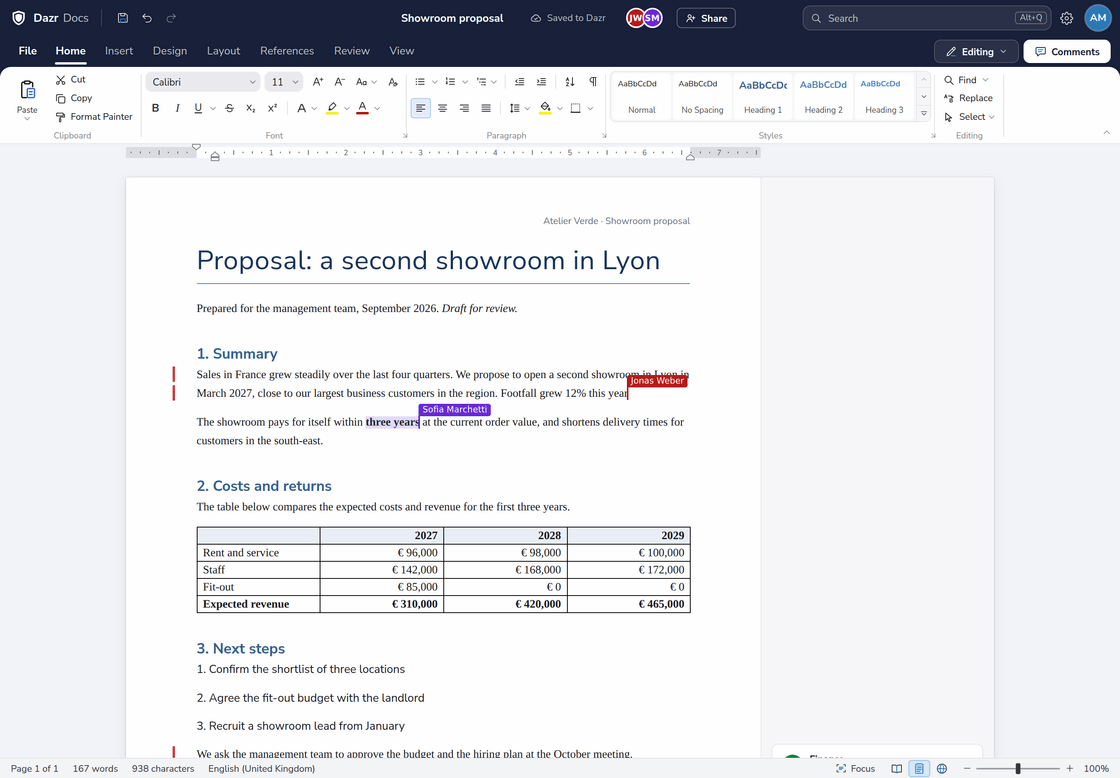This screenshot has width=1120, height=778.
Task: Apply the Heading 1 style
Action: 763,96
